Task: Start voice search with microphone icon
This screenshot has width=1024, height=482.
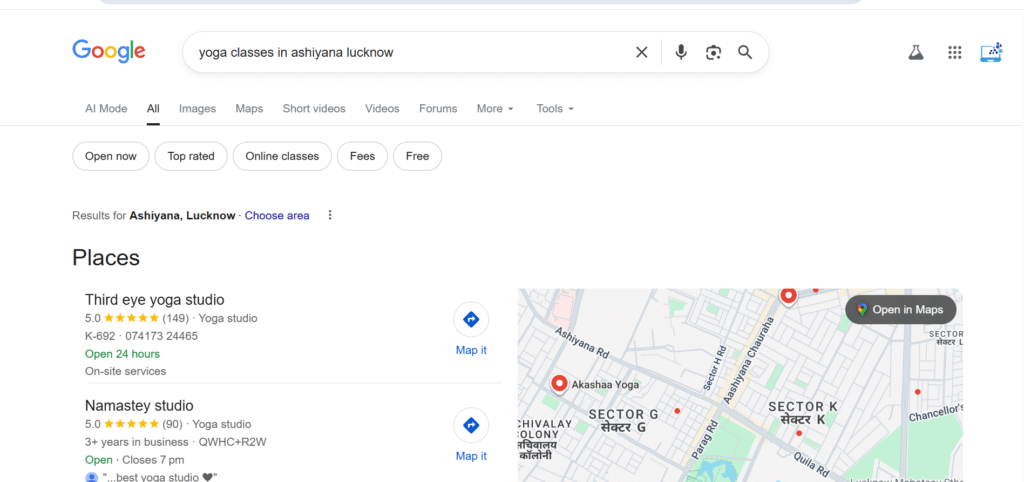Action: (x=681, y=52)
